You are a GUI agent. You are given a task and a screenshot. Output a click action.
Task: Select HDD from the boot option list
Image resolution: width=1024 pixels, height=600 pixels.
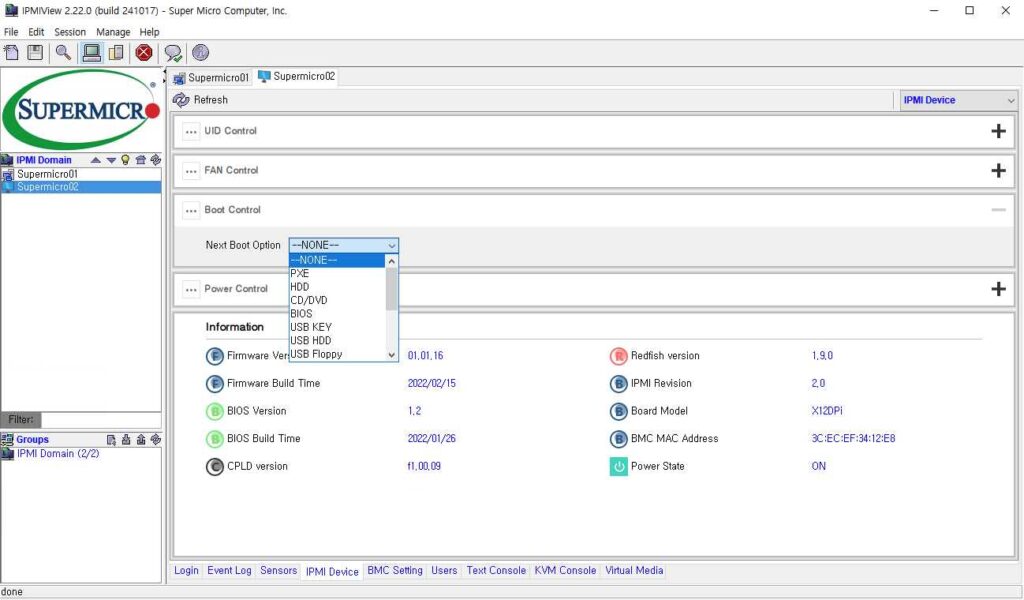pyautogui.click(x=337, y=287)
